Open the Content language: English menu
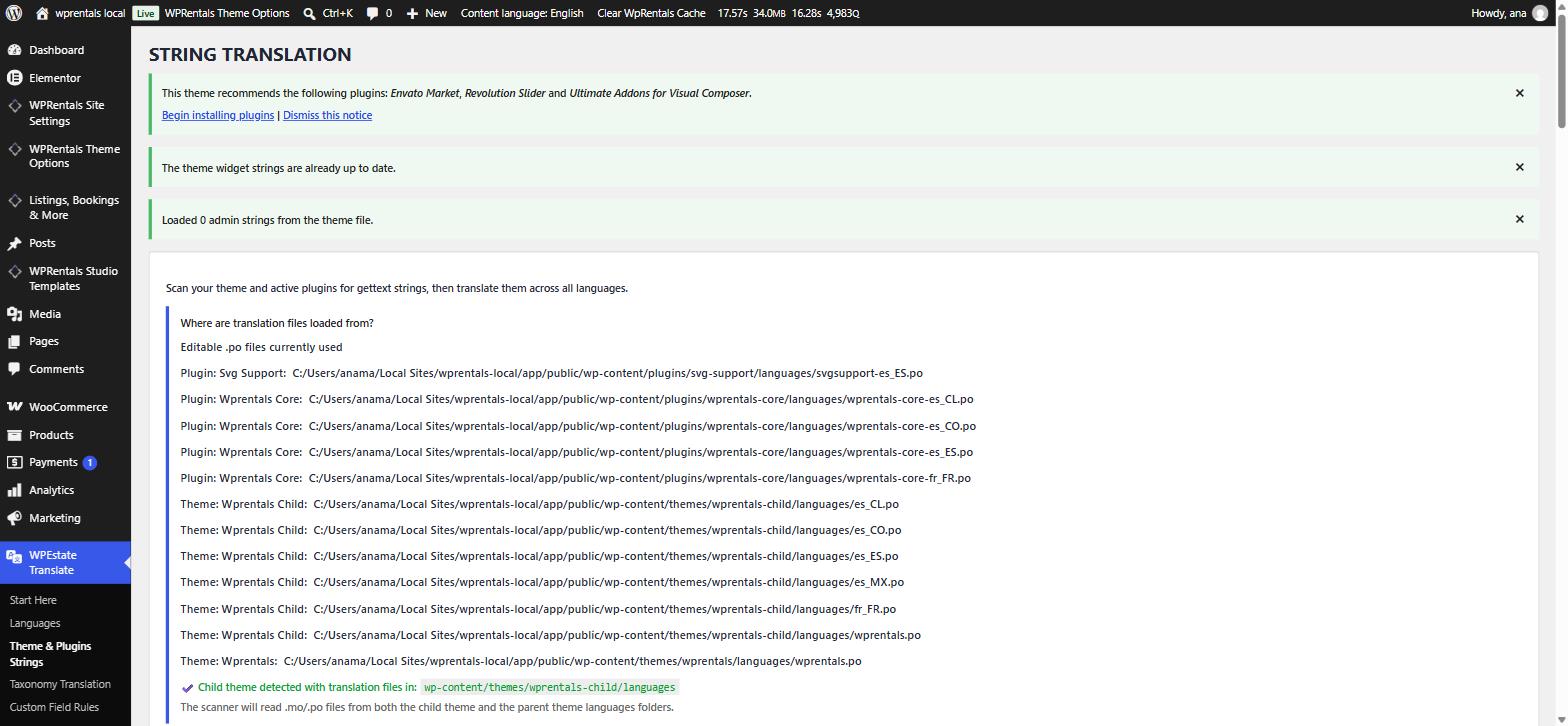The image size is (1568, 726). click(x=522, y=13)
